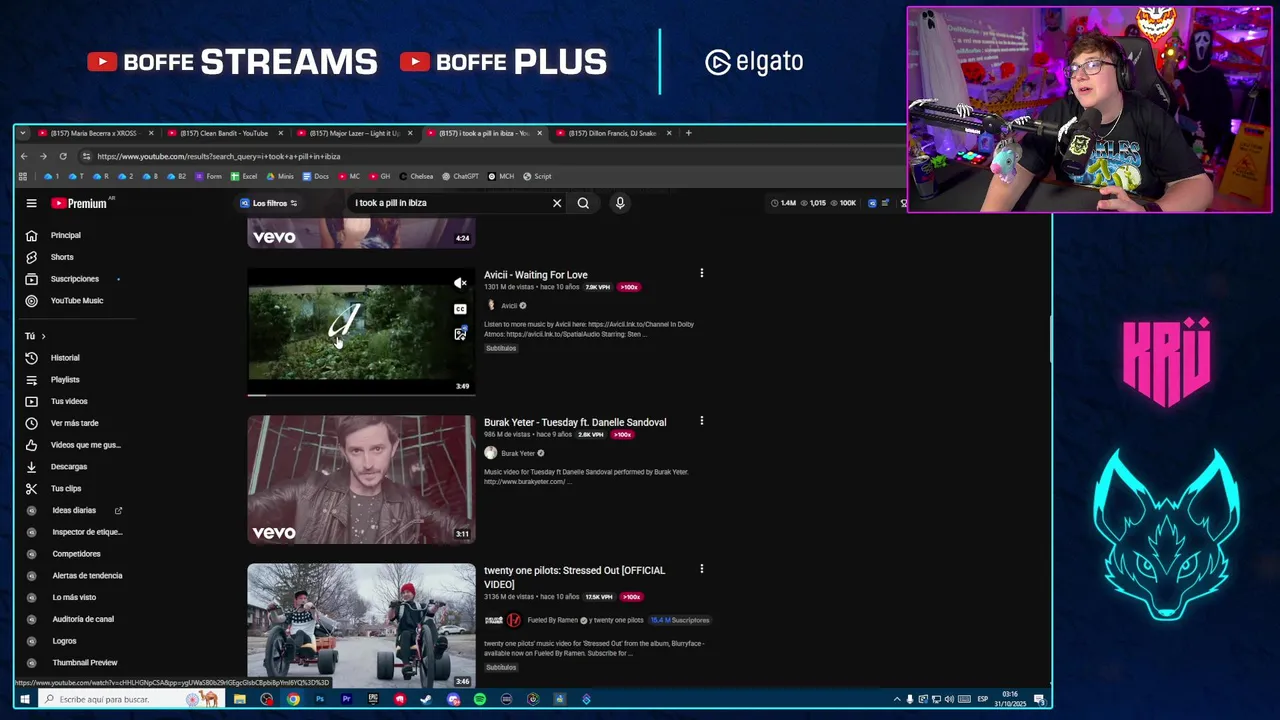Click the thumbnail download icon on the Avicii preview
The width and height of the screenshot is (1280, 720).
[460, 334]
